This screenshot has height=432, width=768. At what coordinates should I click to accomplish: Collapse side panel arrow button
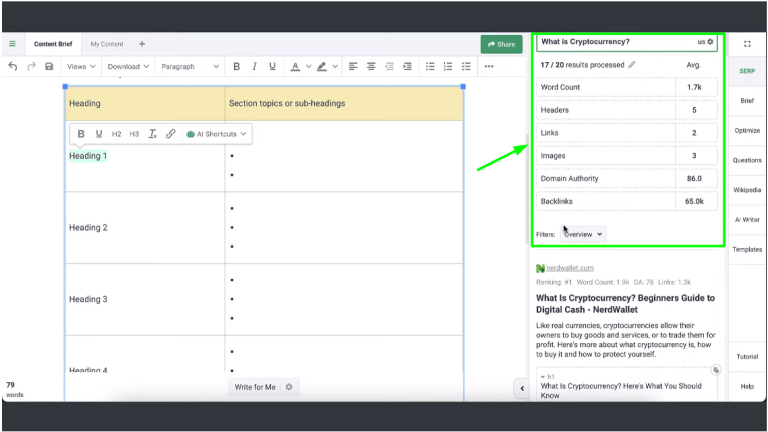522,388
